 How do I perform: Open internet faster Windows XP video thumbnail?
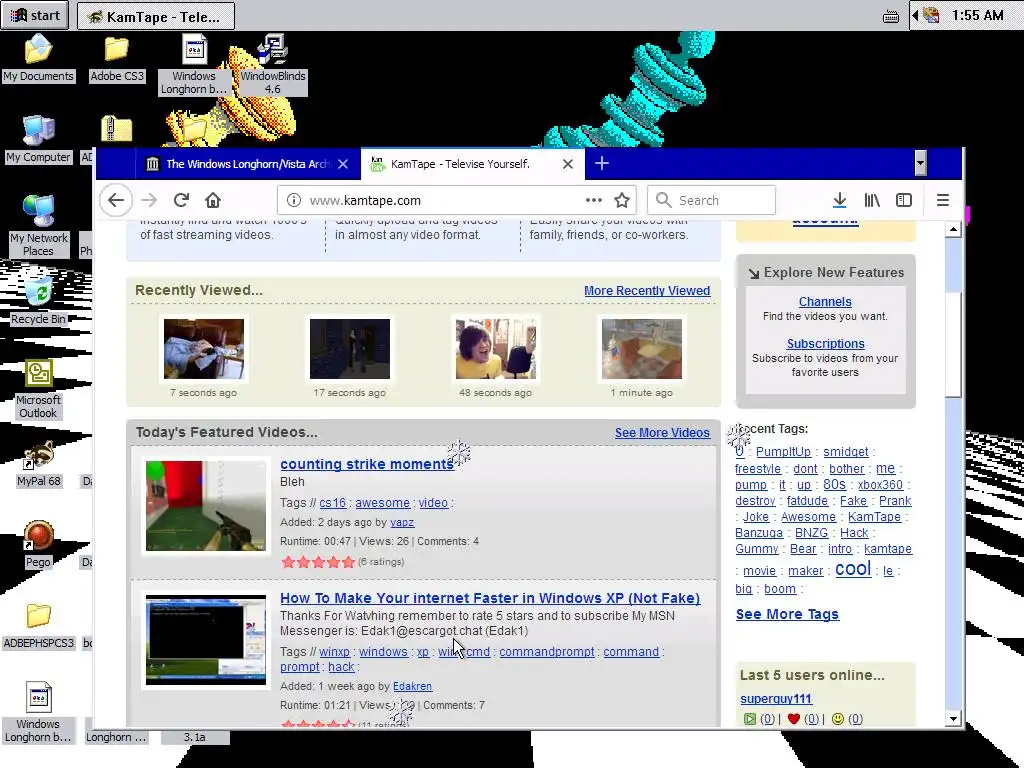click(x=206, y=639)
